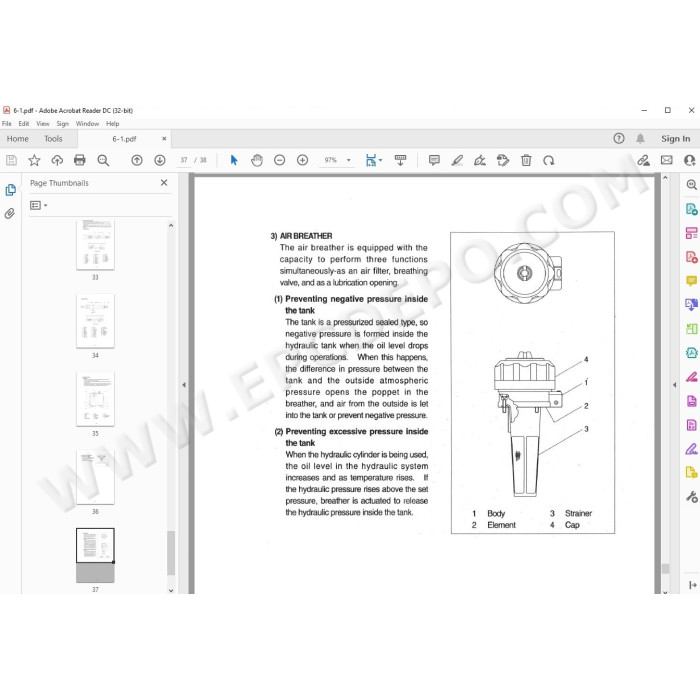The height and width of the screenshot is (700, 700).
Task: Open More Tools wrench icon
Action: click(x=692, y=496)
